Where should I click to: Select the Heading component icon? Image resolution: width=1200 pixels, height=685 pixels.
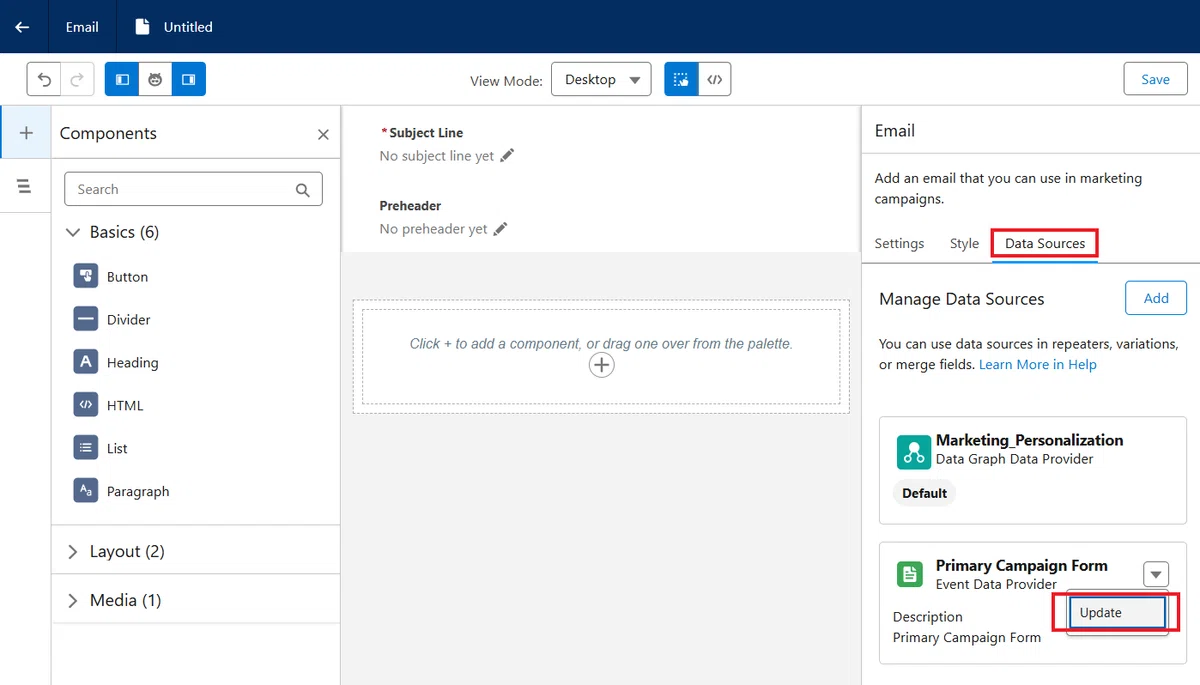click(x=86, y=362)
